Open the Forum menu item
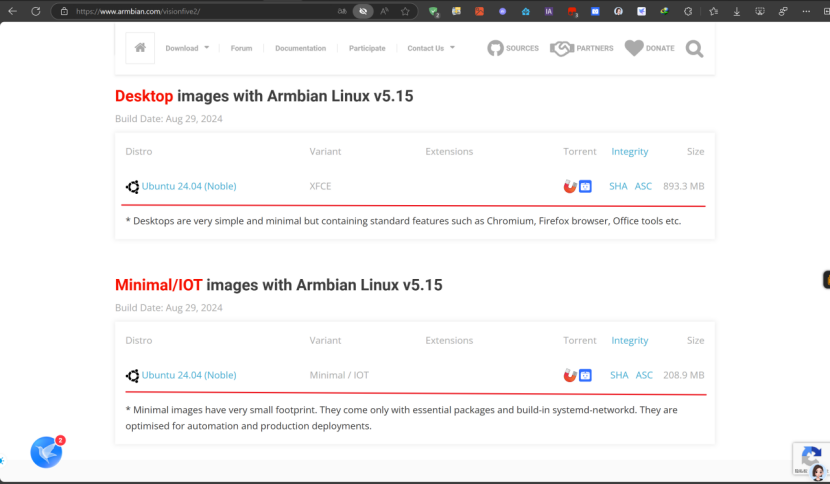Screen dimensions: 830x484 coord(241,48)
